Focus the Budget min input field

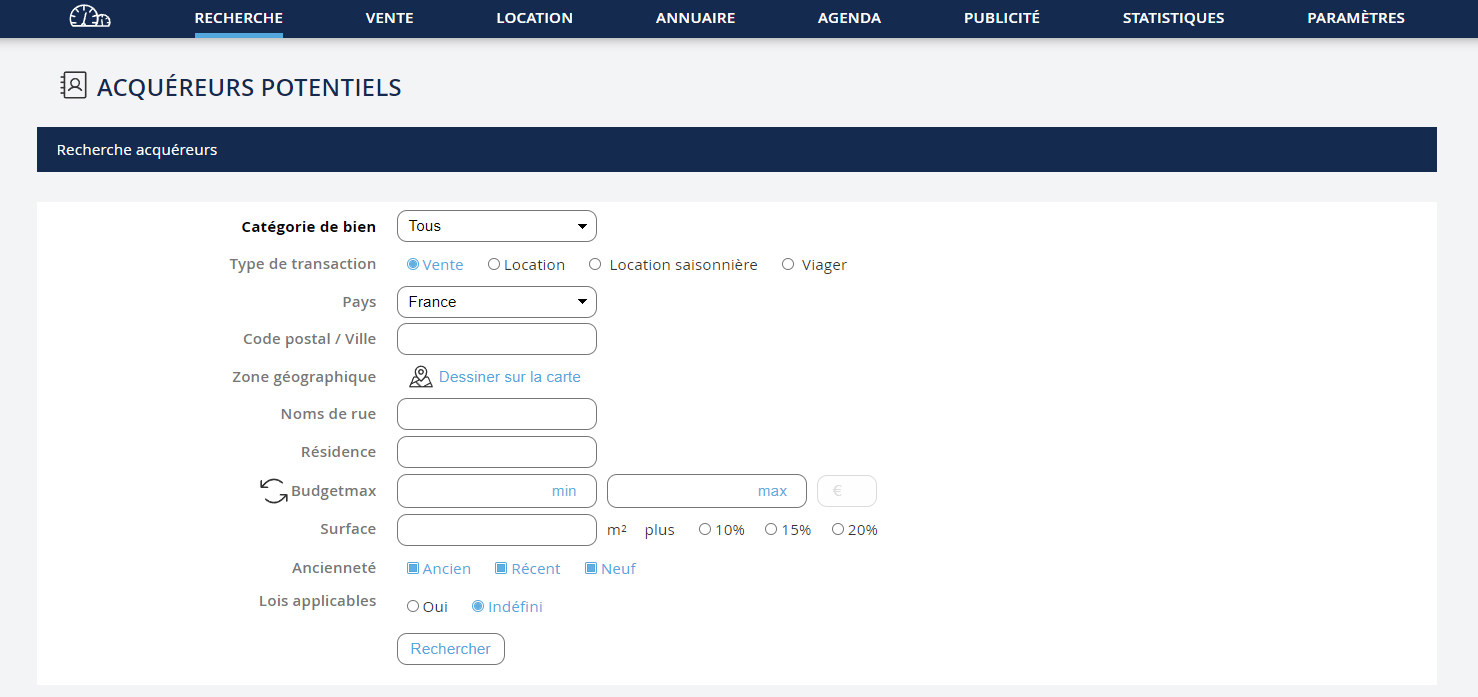tap(496, 491)
